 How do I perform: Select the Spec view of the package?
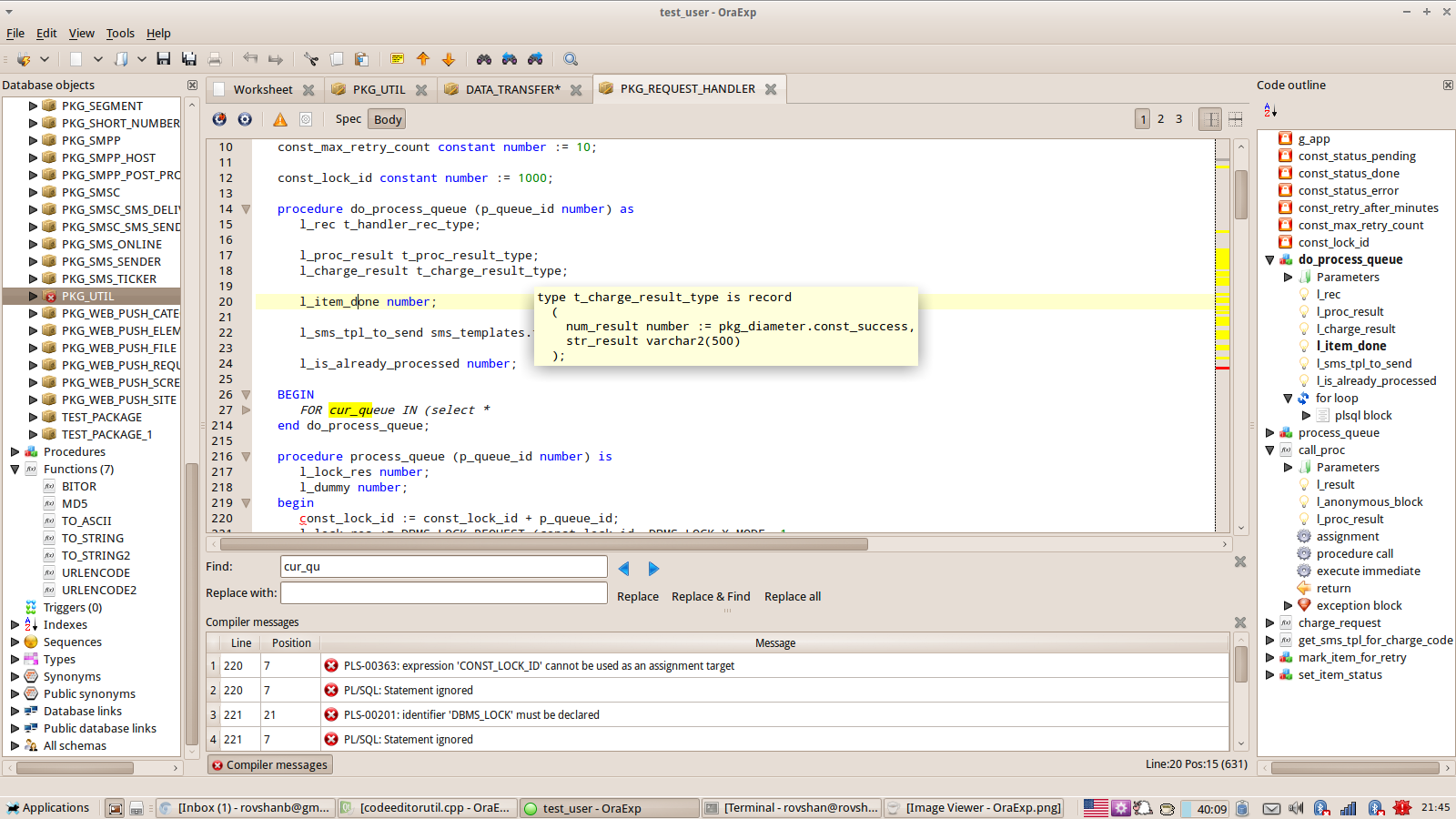click(x=348, y=118)
